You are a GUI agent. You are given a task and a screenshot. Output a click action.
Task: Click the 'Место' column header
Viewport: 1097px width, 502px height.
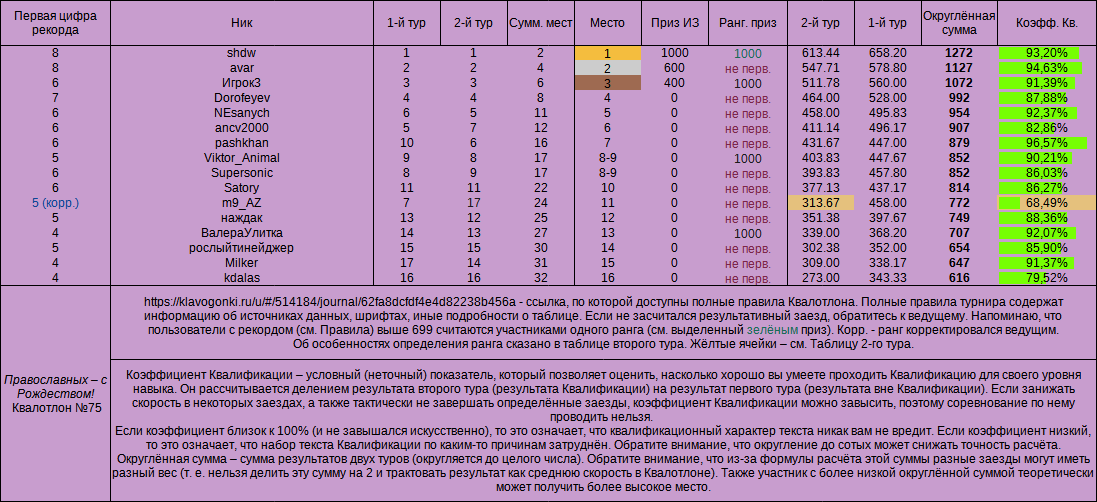607,23
